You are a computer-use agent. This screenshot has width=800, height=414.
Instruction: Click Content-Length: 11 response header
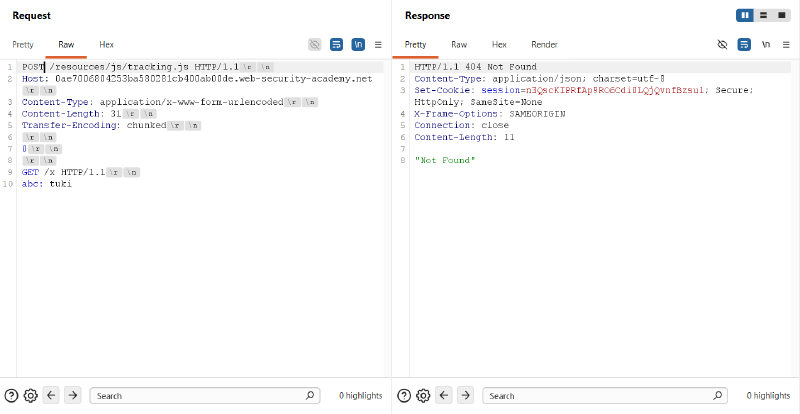point(464,137)
